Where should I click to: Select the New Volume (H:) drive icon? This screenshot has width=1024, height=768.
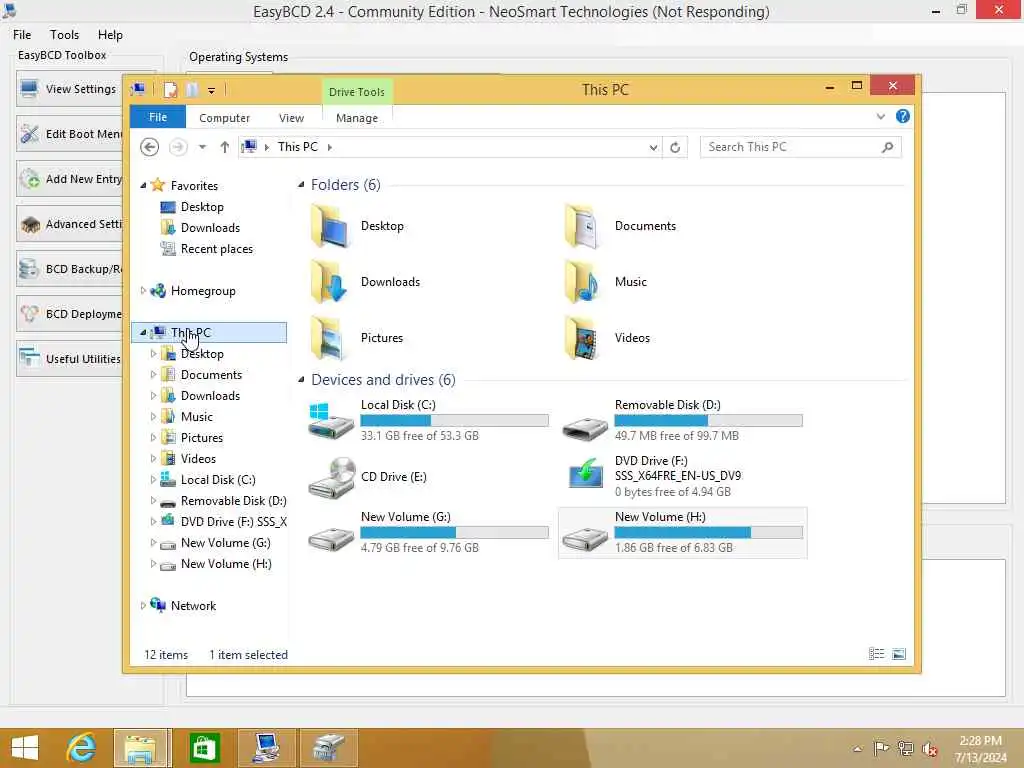tap(584, 539)
